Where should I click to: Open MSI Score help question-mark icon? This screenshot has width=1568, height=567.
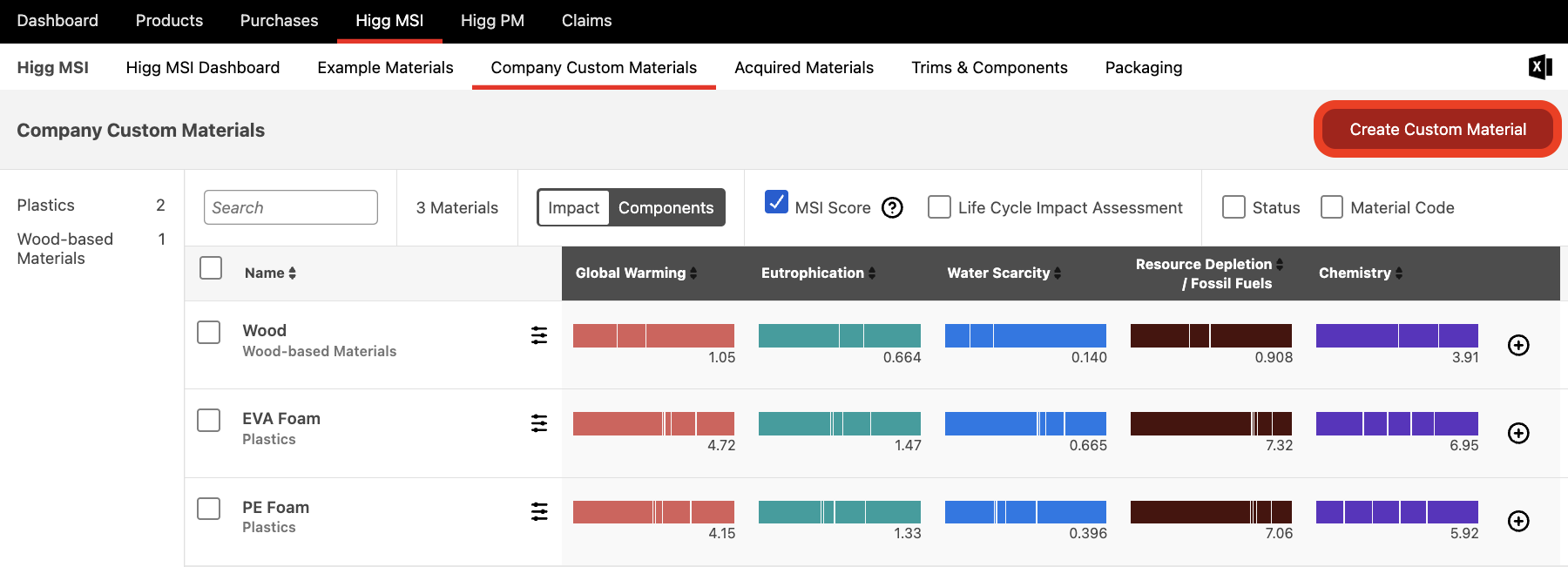(892, 208)
